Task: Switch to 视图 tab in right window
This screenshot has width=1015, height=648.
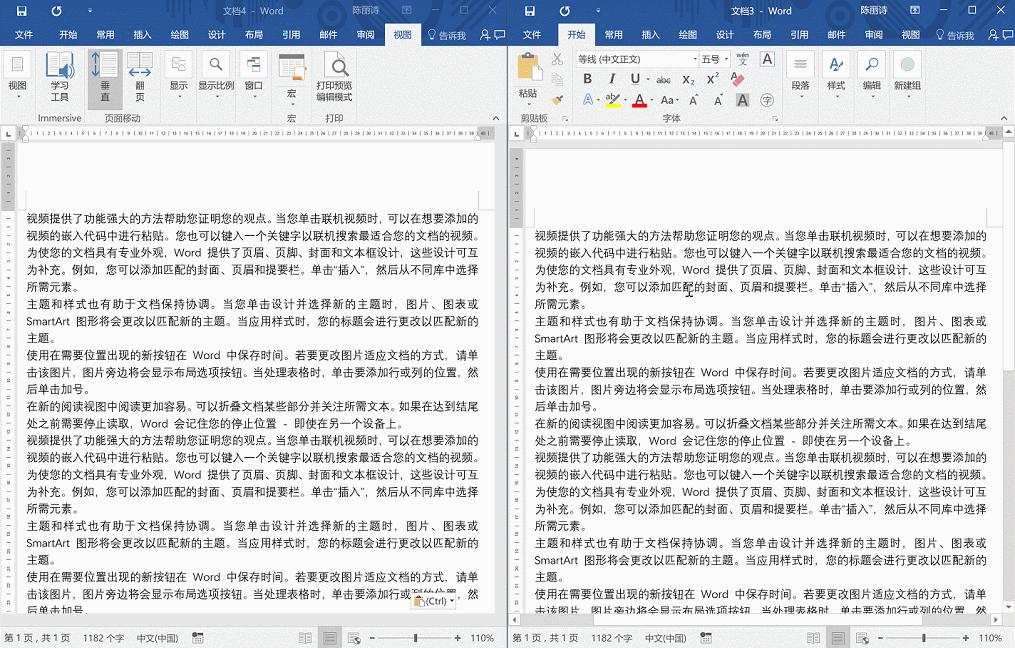Action: click(x=911, y=34)
